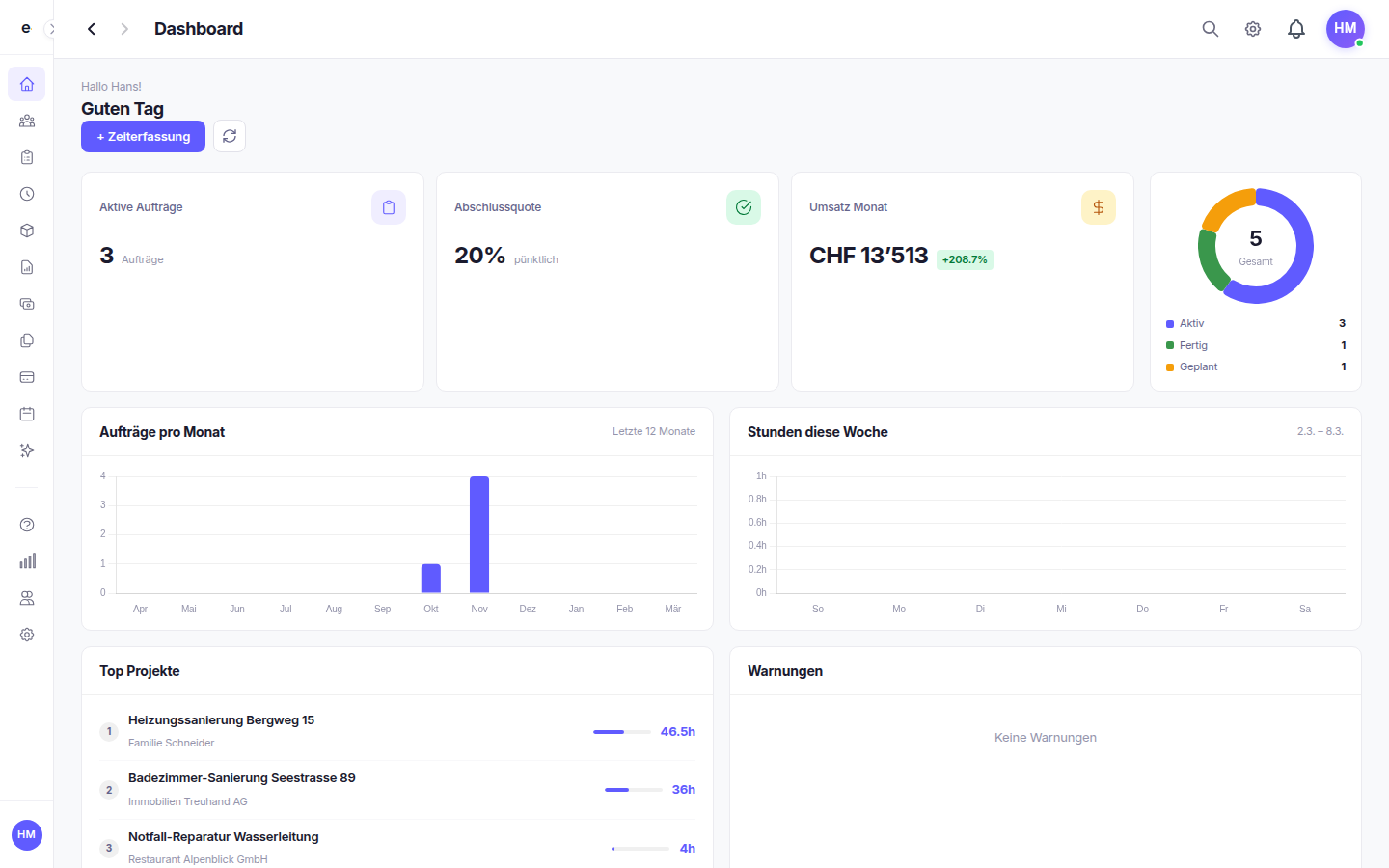Viewport: 1389px width, 868px height.
Task: Click the HM avatar at sidebar bottom
Action: [x=27, y=835]
